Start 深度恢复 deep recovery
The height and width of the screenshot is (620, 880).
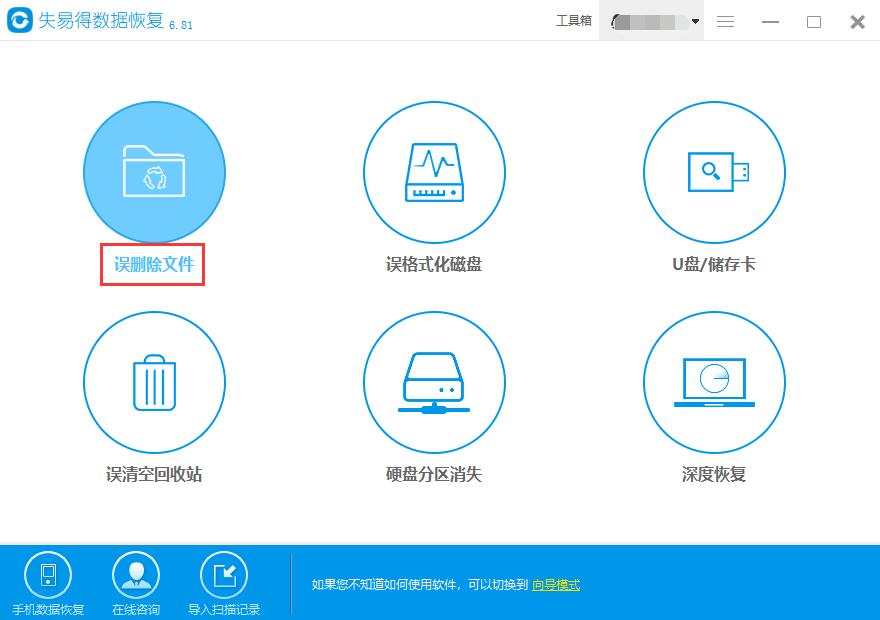click(x=714, y=382)
